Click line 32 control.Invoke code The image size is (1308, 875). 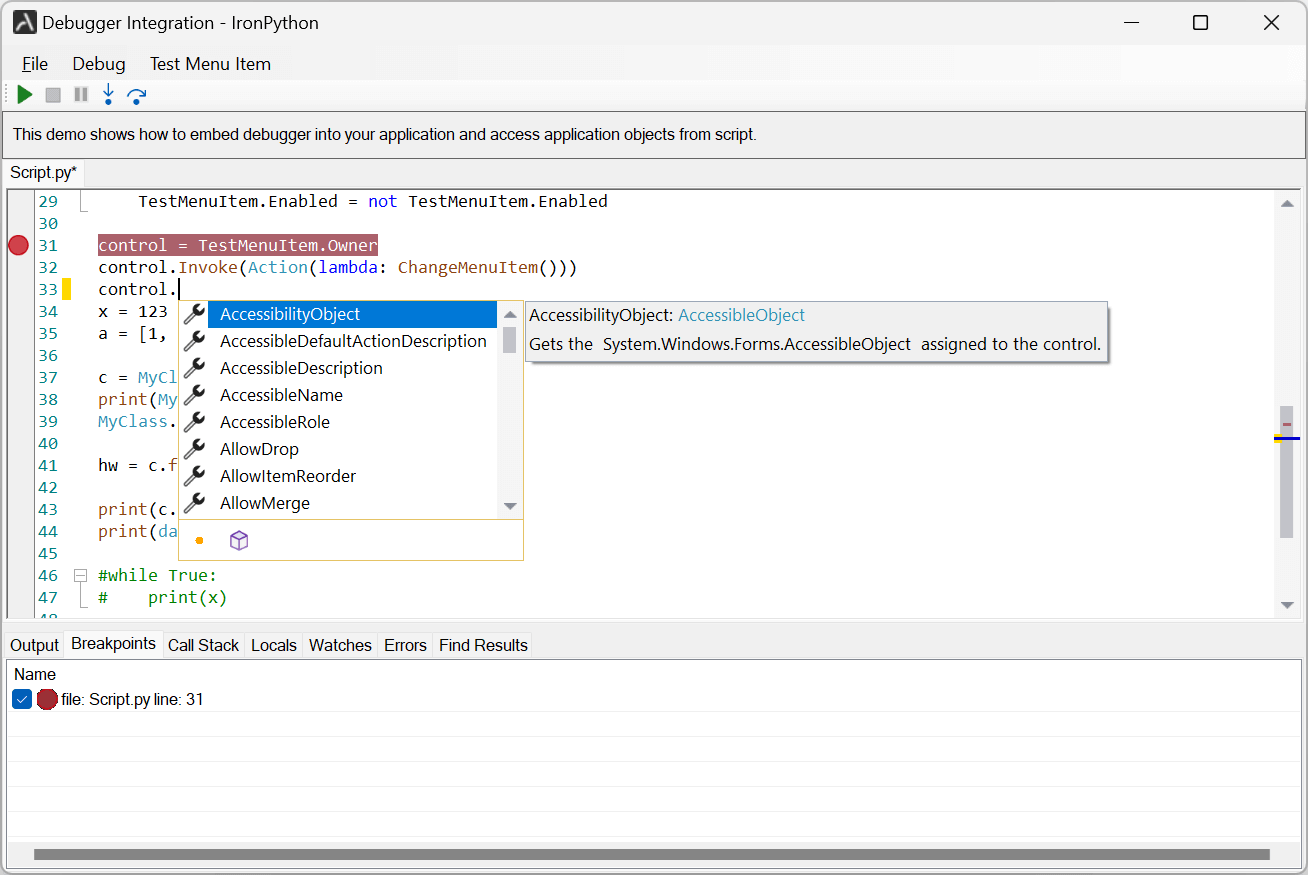338,268
